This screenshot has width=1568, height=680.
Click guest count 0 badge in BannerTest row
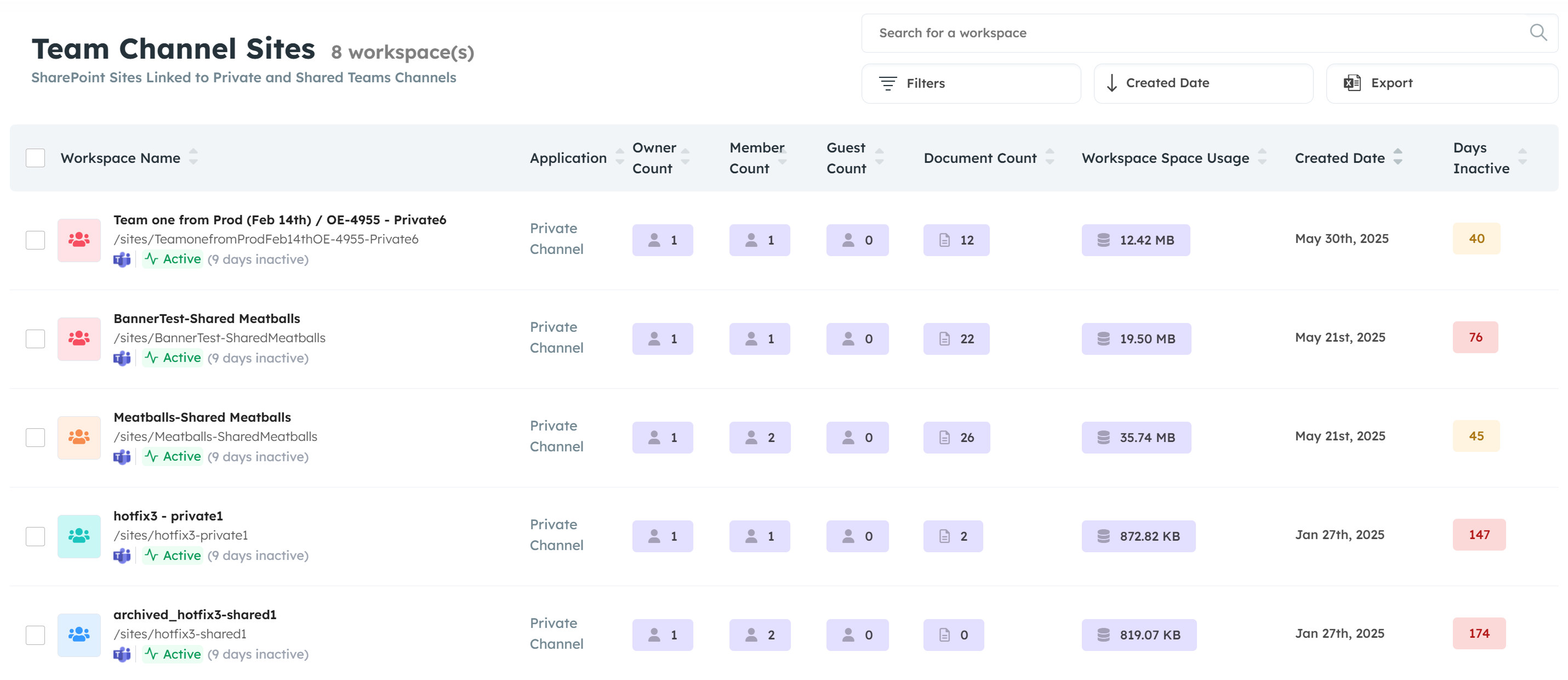(857, 339)
